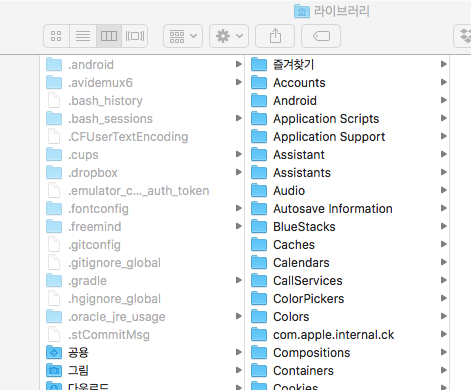Open the arrange items dropdown

coord(183,36)
